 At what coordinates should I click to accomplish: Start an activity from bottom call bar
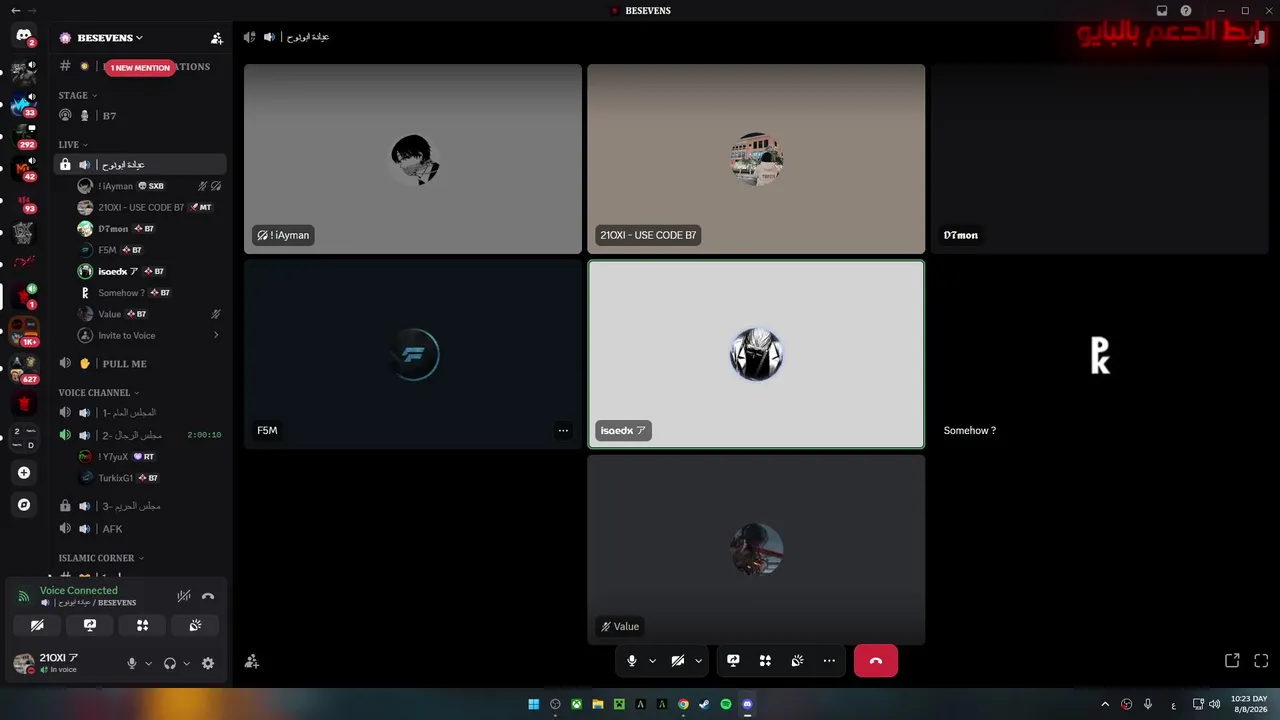point(765,661)
